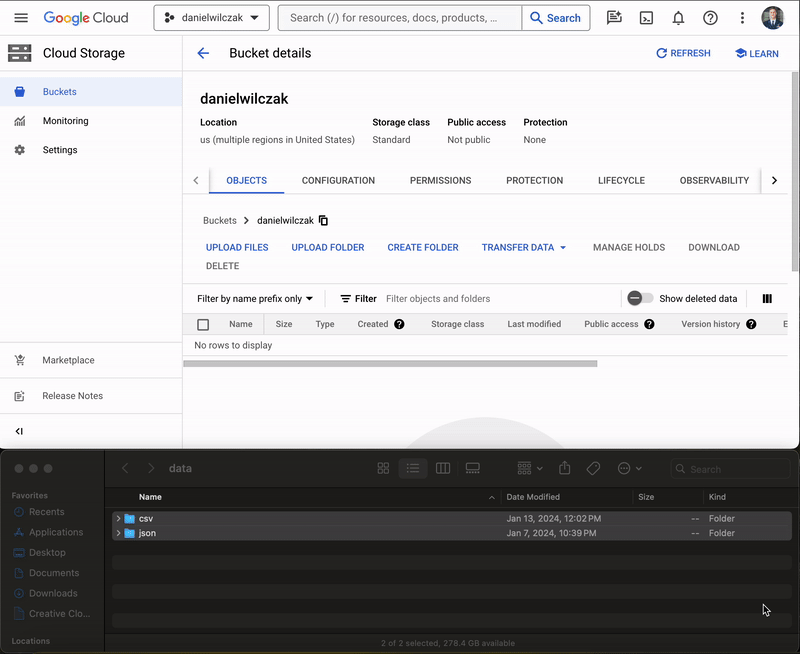Screen dimensions: 800x654
Task: Open Settings in the sidebar
Action: tap(91, 150)
